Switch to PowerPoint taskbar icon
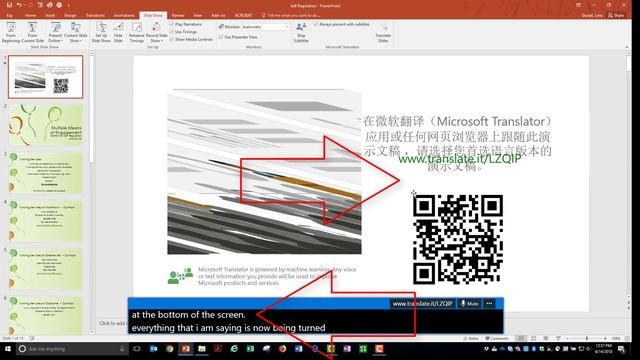The image size is (640, 360). coord(186,349)
